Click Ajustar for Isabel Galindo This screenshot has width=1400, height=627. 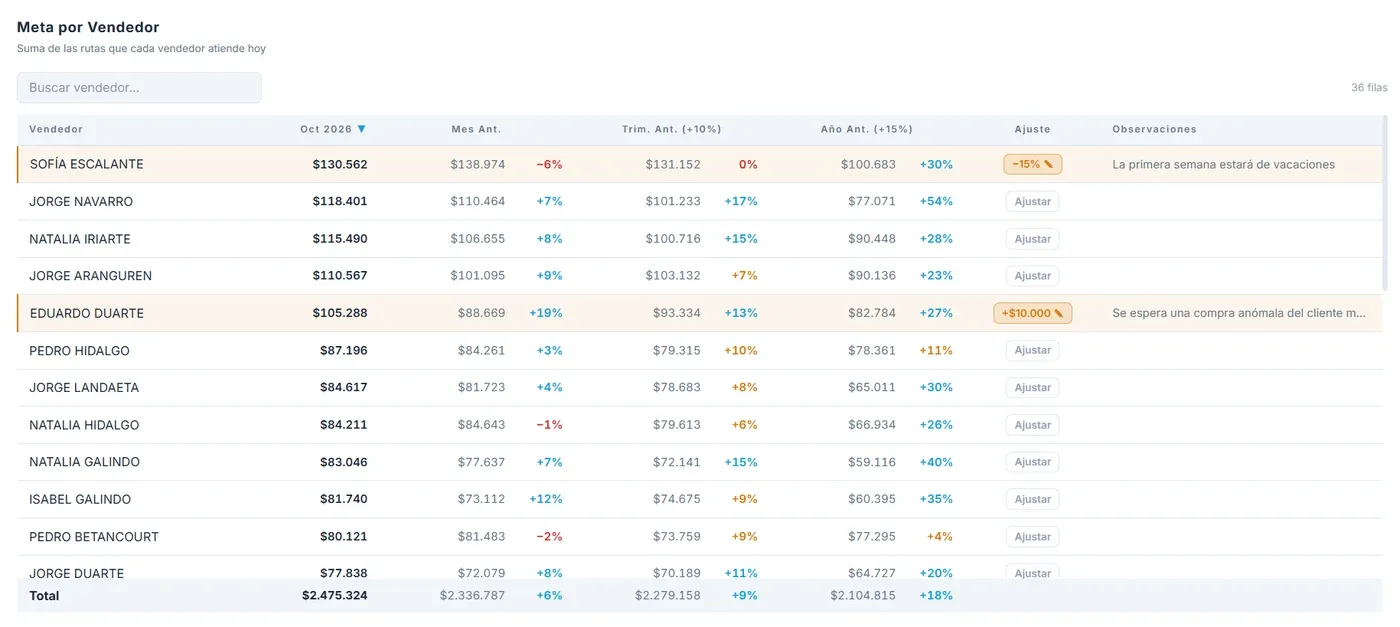[1032, 499]
